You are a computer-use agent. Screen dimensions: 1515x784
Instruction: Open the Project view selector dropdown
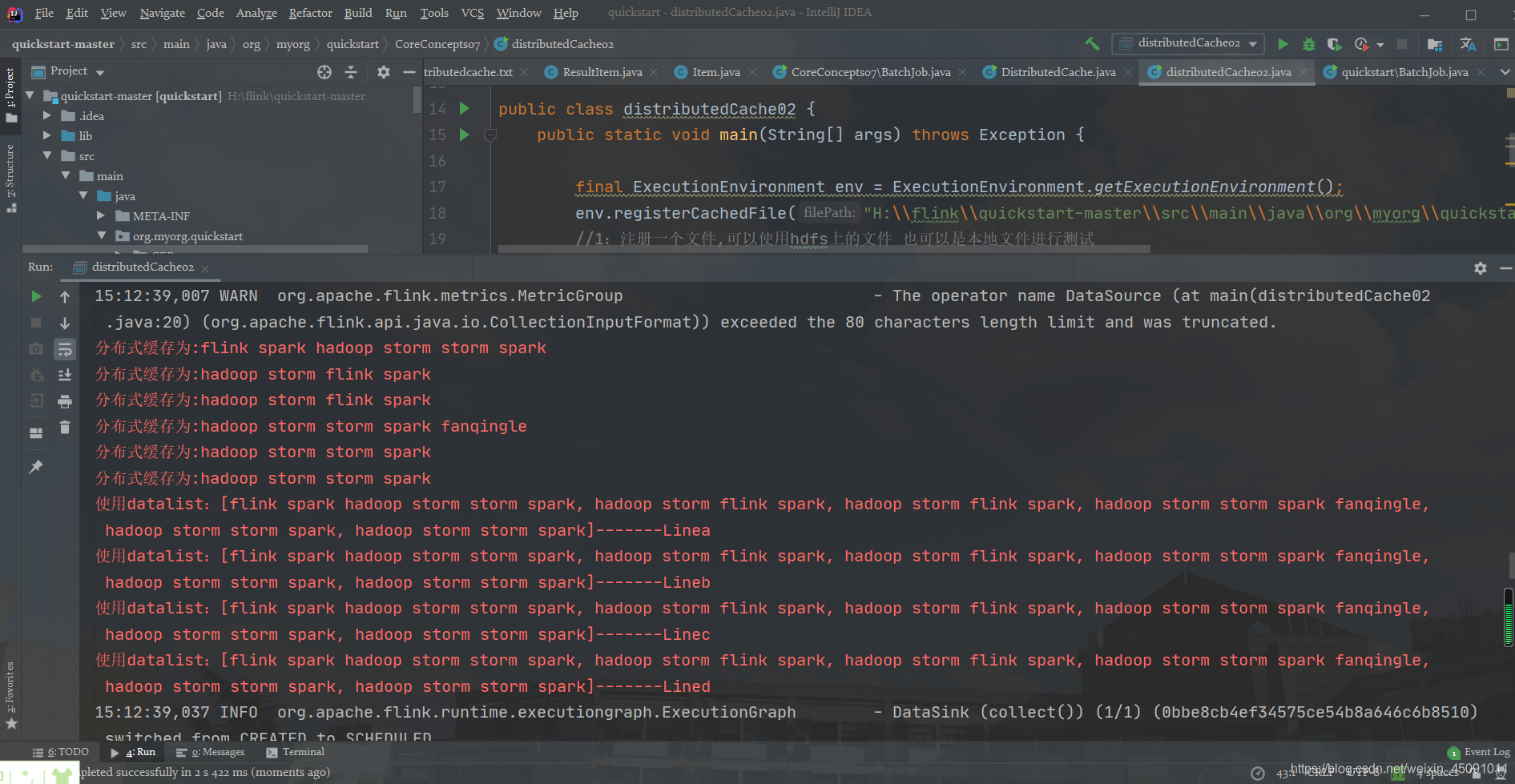point(101,73)
